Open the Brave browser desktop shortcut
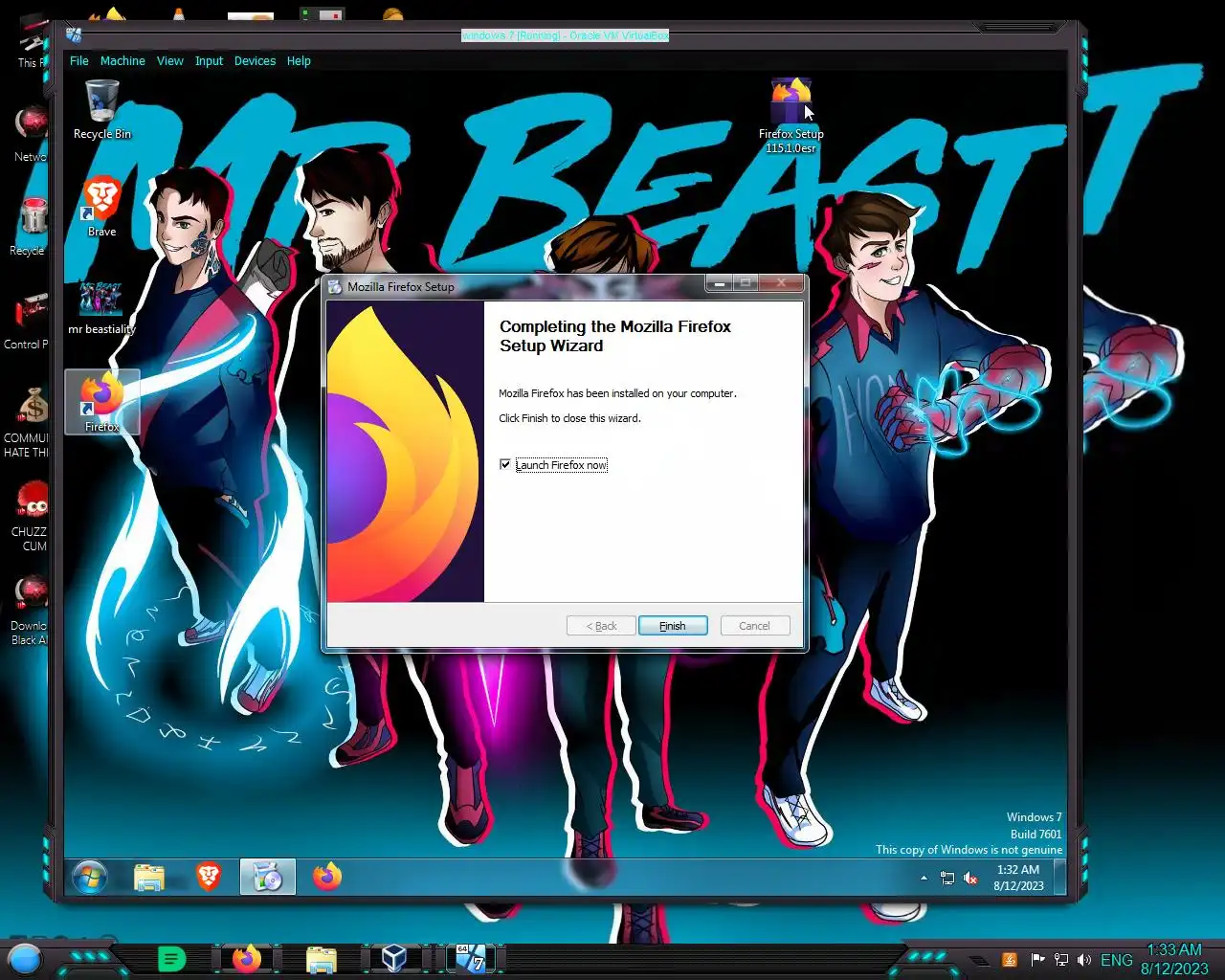 tap(101, 208)
